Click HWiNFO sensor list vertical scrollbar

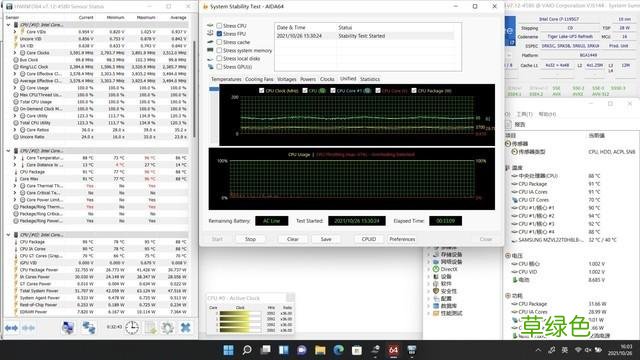[194, 90]
